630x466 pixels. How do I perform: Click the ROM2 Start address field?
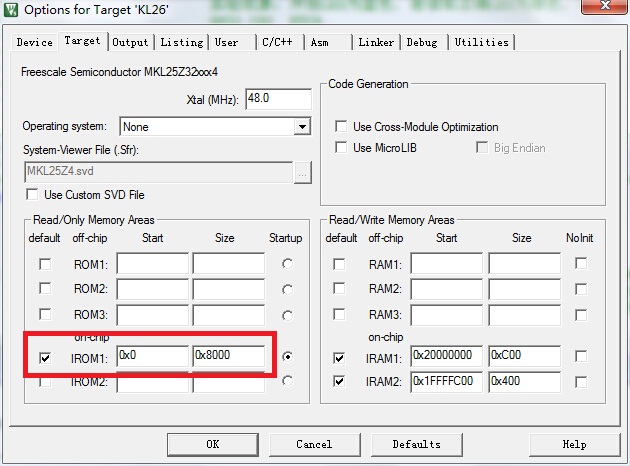click(x=152, y=289)
